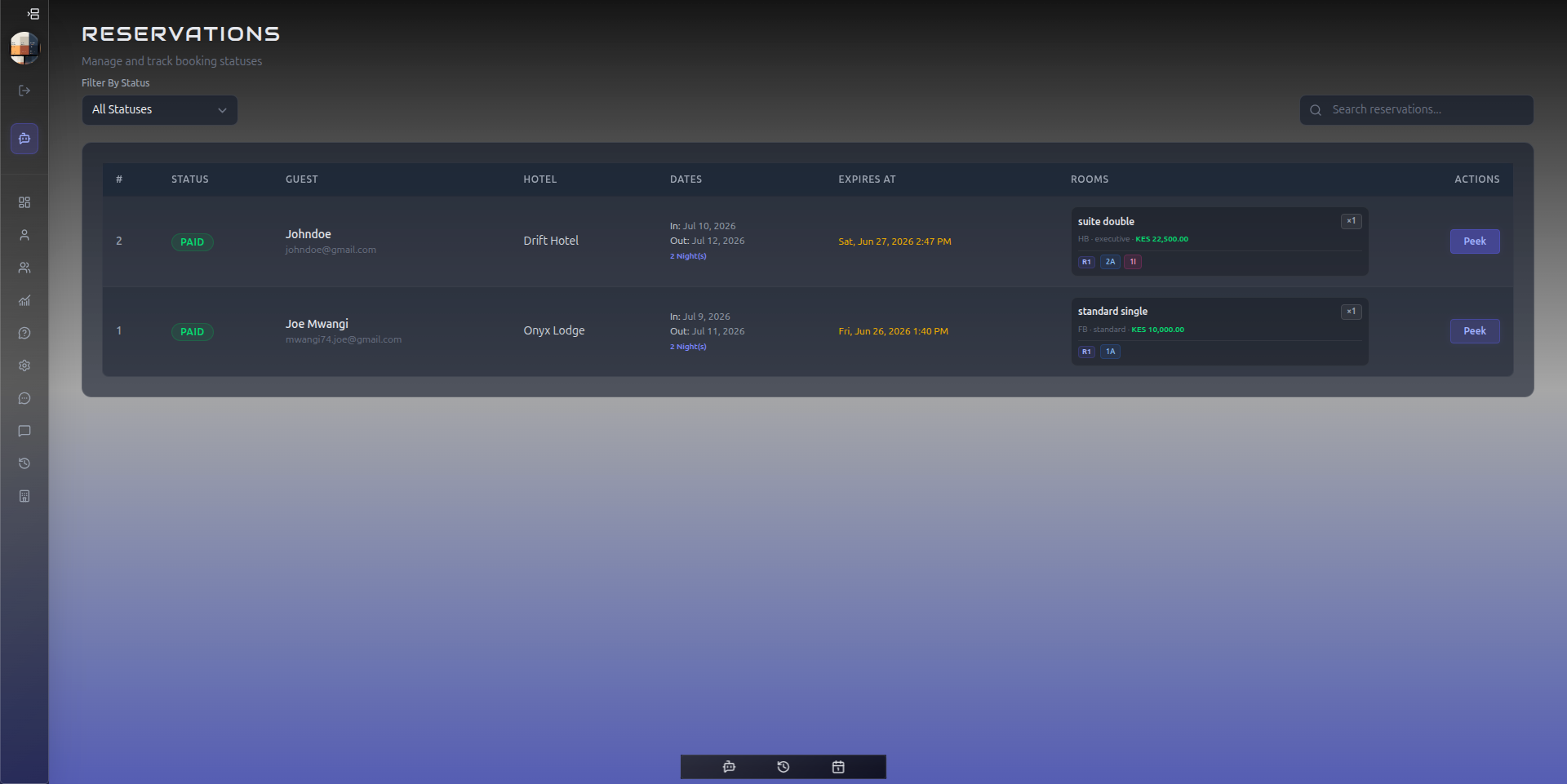Viewport: 1567px width, 784px height.
Task: Open the empty message box icon in sidebar
Action: point(24,431)
